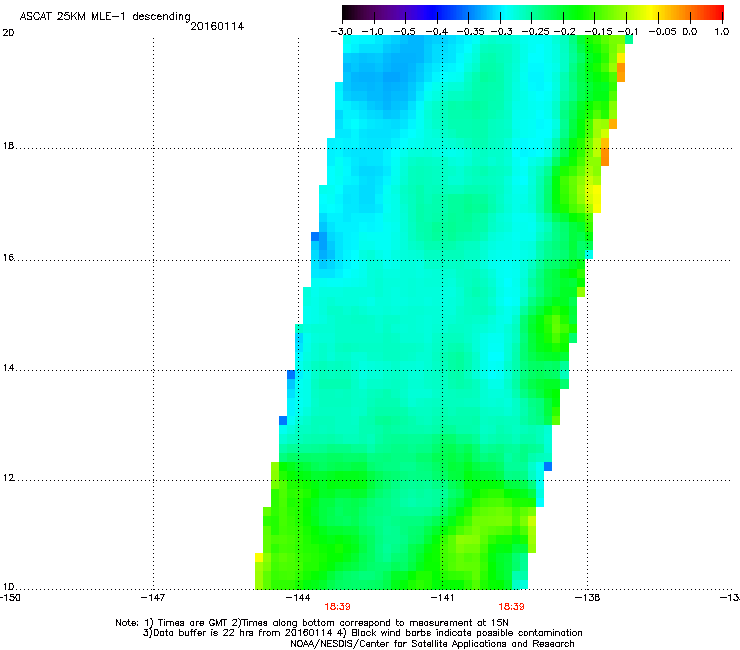
Task: Click the color scale label -1.0
Action: tap(373, 32)
